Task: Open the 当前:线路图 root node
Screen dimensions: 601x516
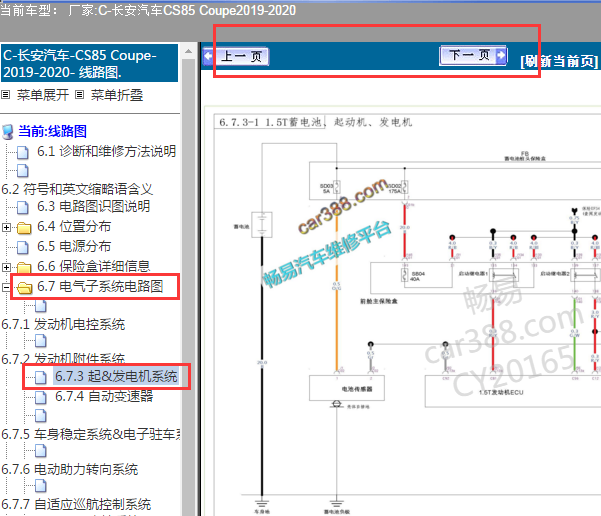Action: pyautogui.click(x=53, y=131)
